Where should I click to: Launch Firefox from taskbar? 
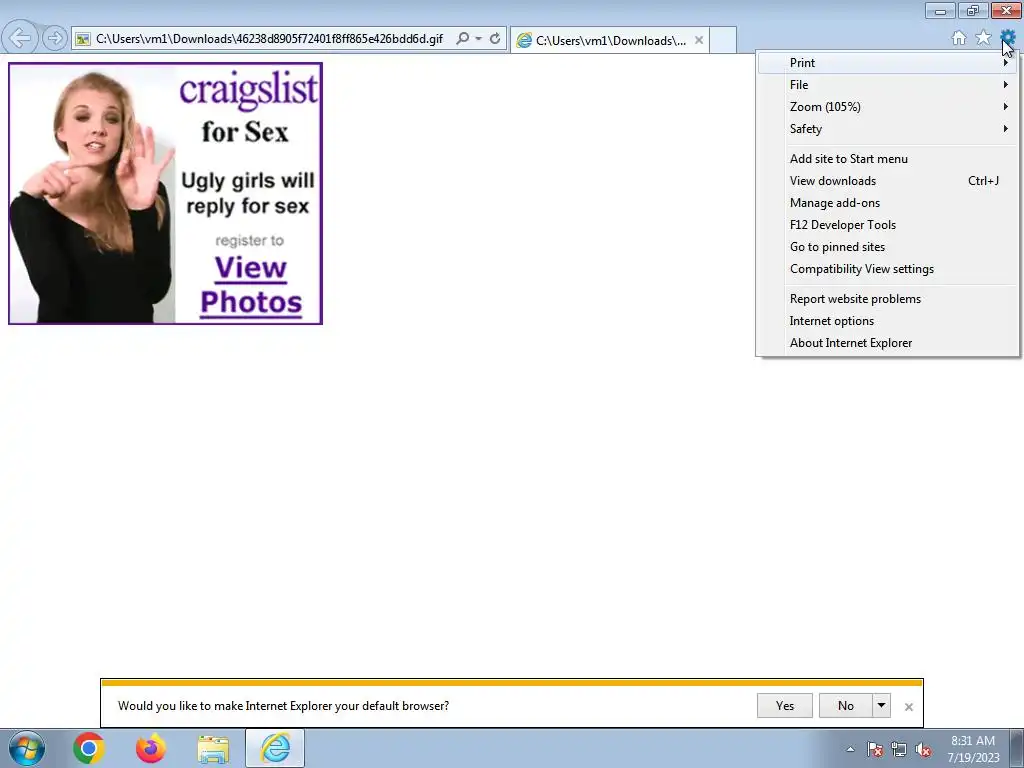151,748
